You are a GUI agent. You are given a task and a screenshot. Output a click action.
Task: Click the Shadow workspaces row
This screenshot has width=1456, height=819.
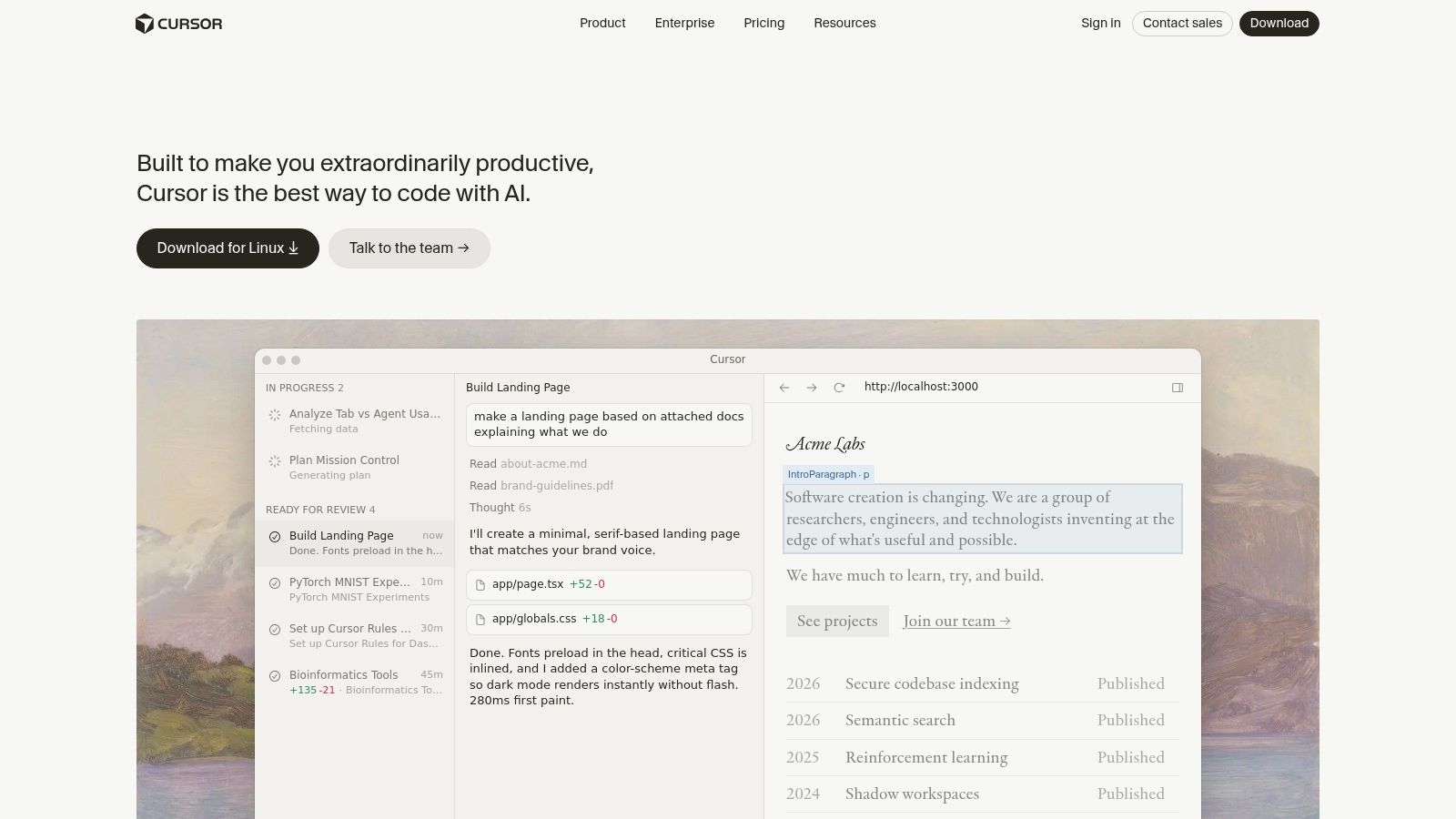[x=983, y=794]
